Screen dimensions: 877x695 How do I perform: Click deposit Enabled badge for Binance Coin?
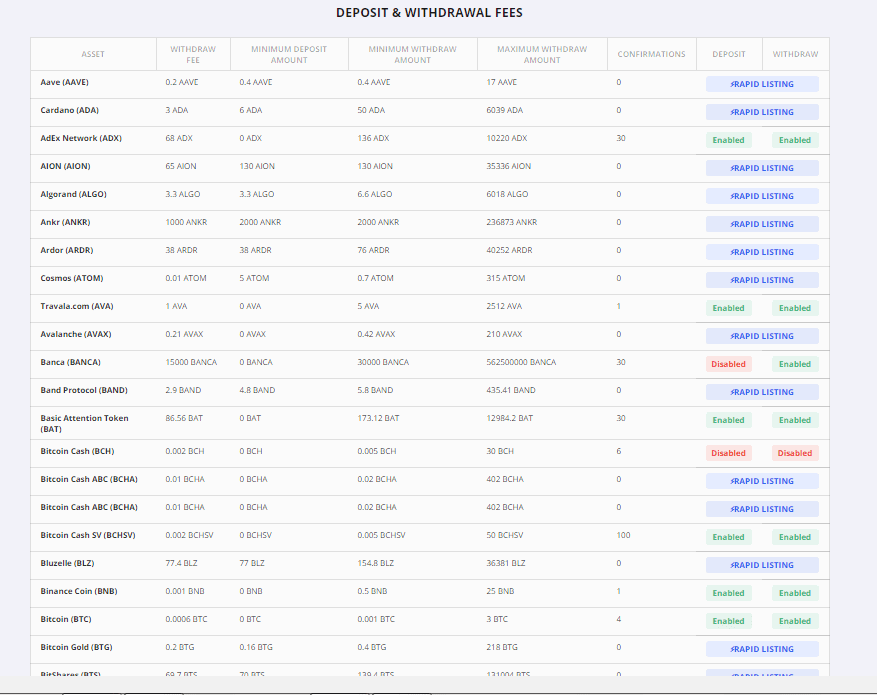pos(728,593)
